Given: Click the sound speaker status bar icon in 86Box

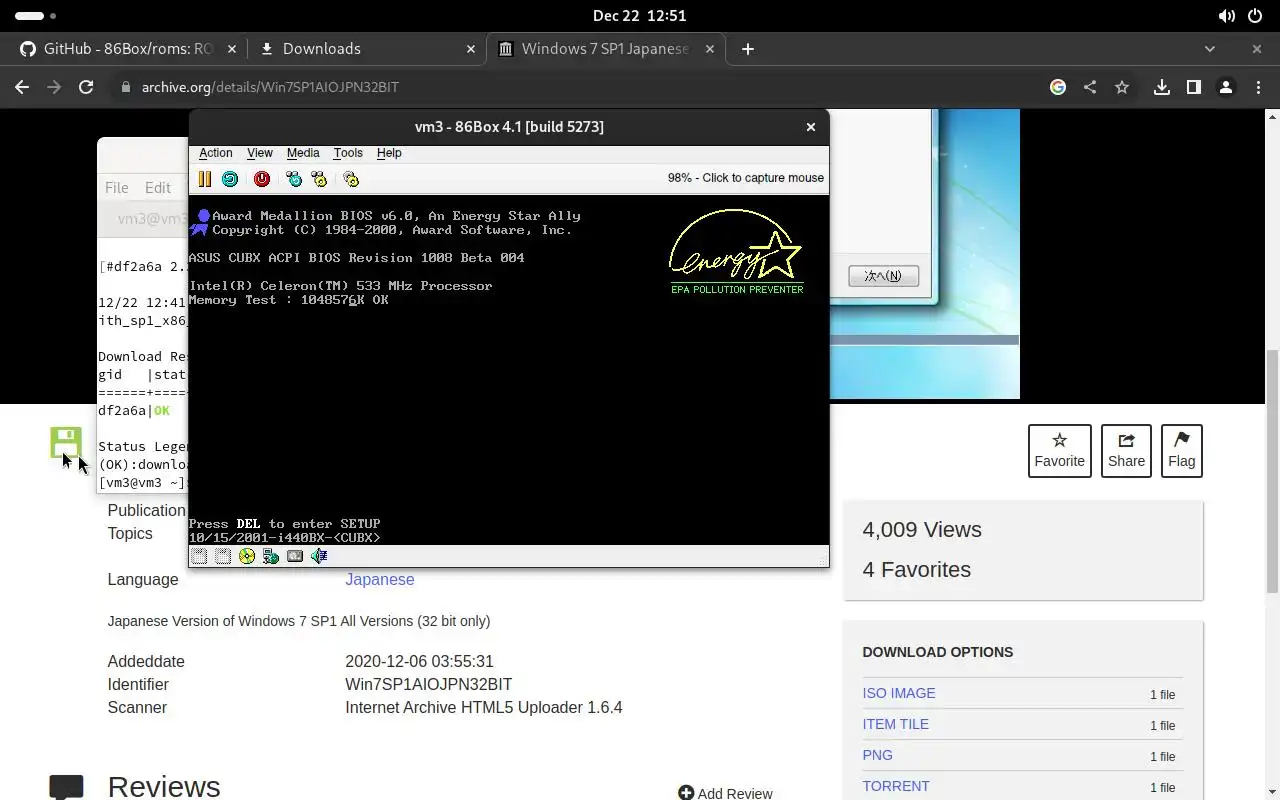Looking at the screenshot, I should point(319,556).
